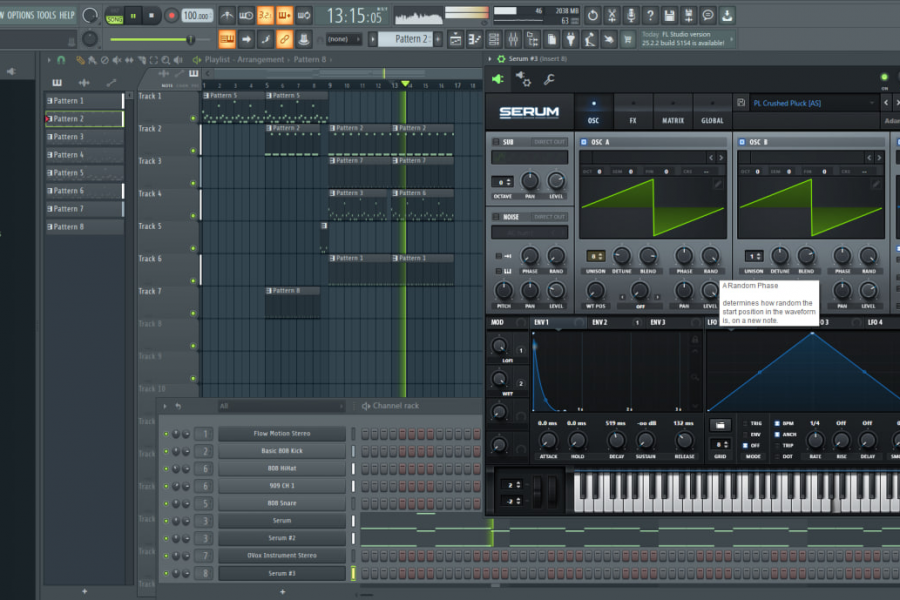
Task: Click the save floppy disk icon in top toolbar
Action: pyautogui.click(x=669, y=16)
